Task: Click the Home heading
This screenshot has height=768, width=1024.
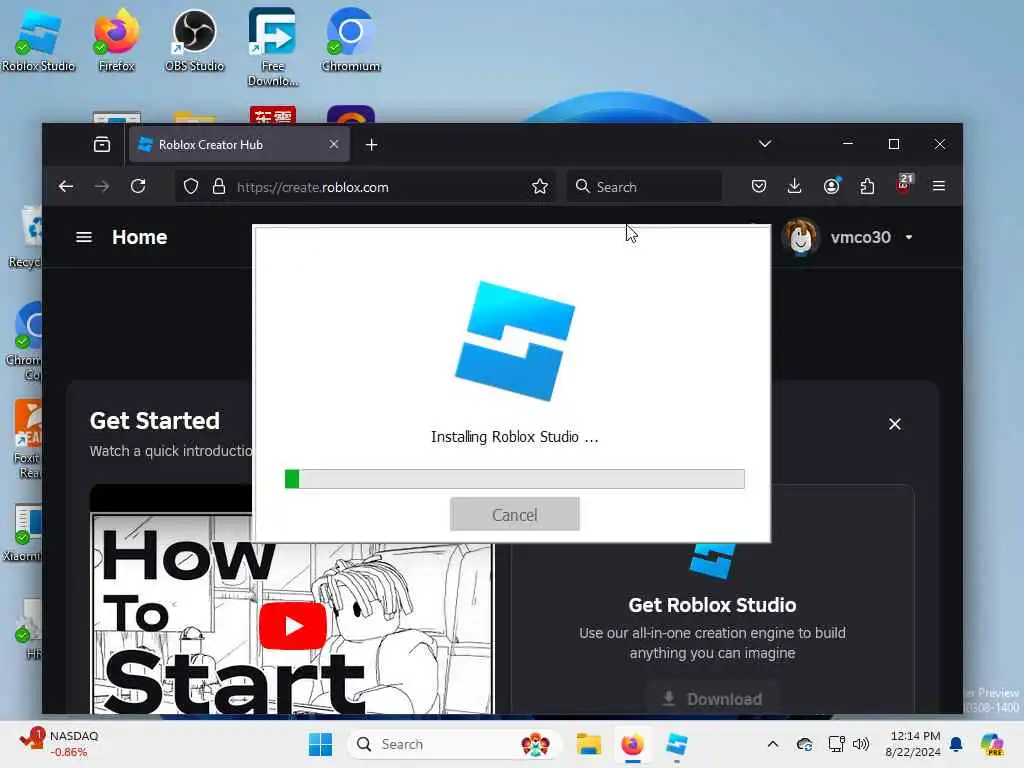Action: pos(139,237)
